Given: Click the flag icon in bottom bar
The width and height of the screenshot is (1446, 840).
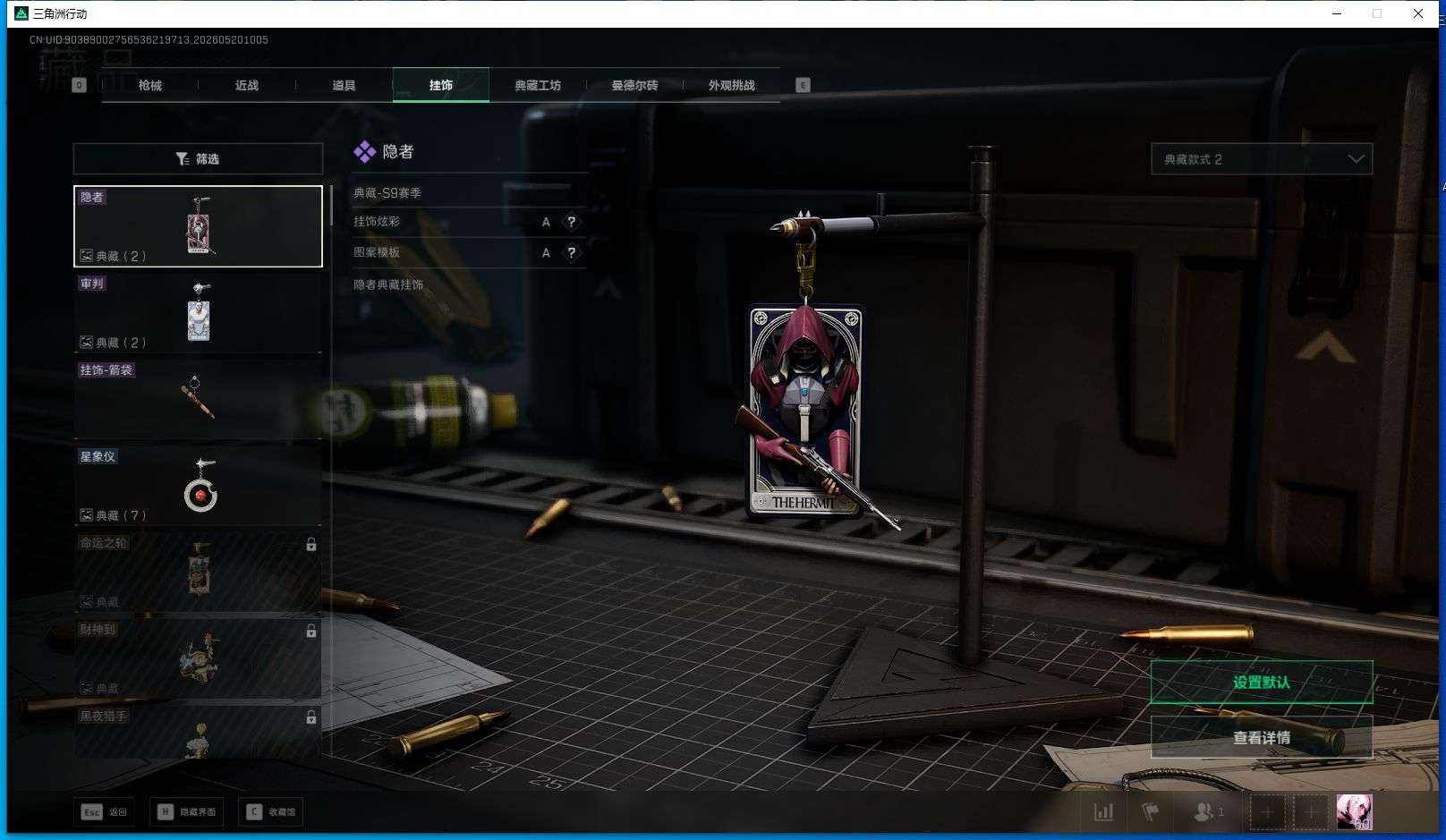Looking at the screenshot, I should click(x=1151, y=812).
